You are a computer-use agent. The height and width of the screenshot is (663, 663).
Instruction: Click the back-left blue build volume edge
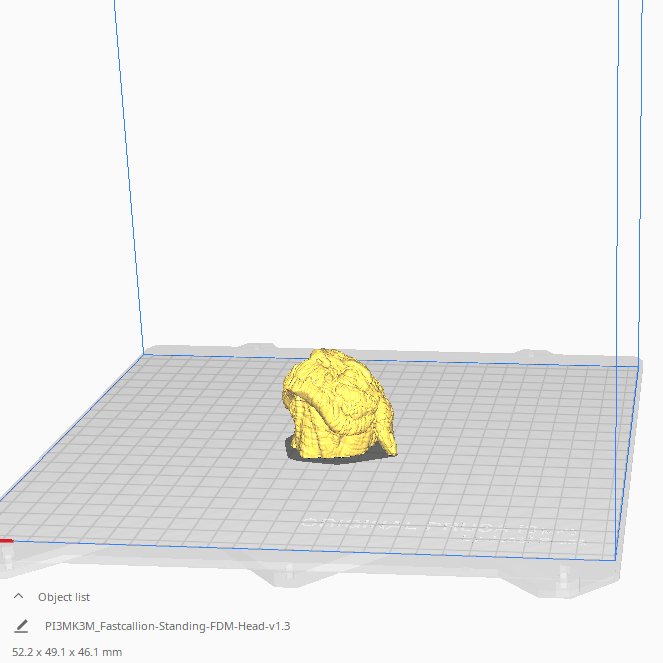click(129, 178)
